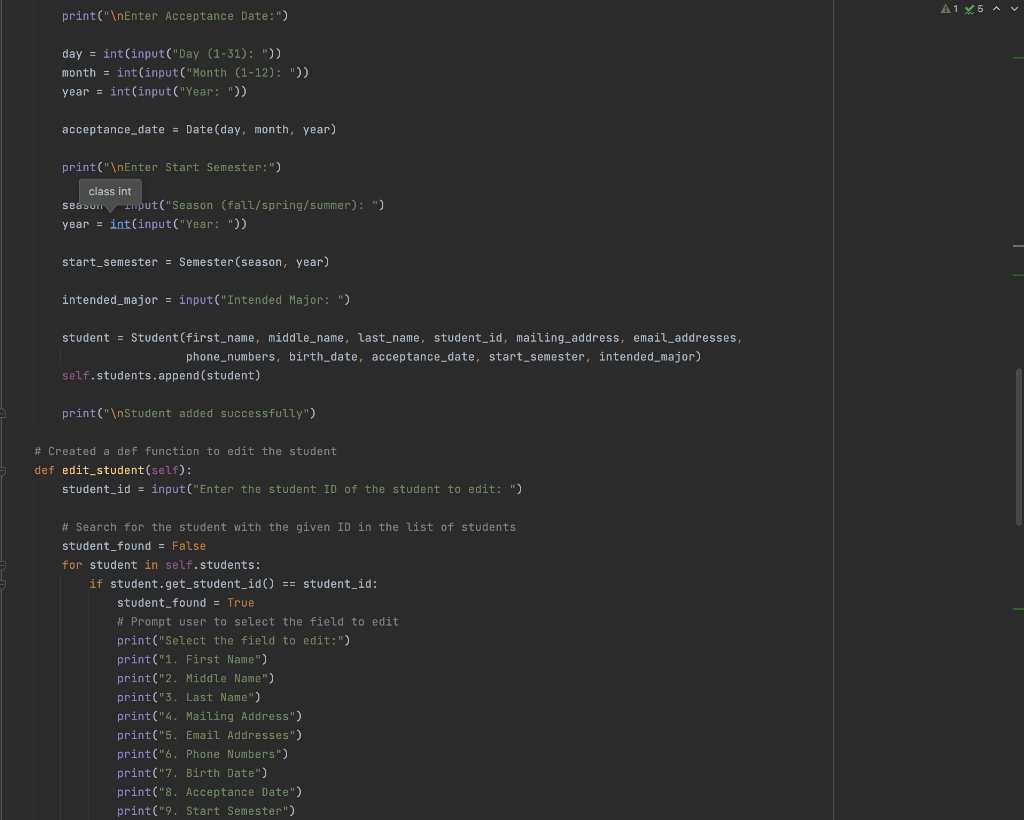This screenshot has width=1024, height=820.
Task: Click the '2. Middle Name' print line
Action: click(196, 678)
